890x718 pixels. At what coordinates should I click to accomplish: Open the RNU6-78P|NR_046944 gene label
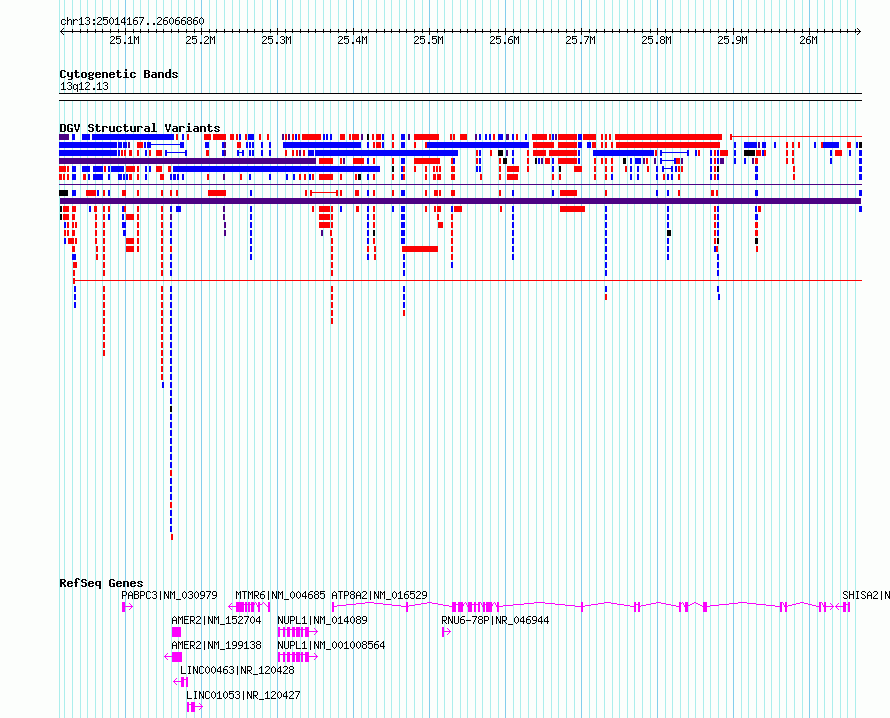coord(495,620)
